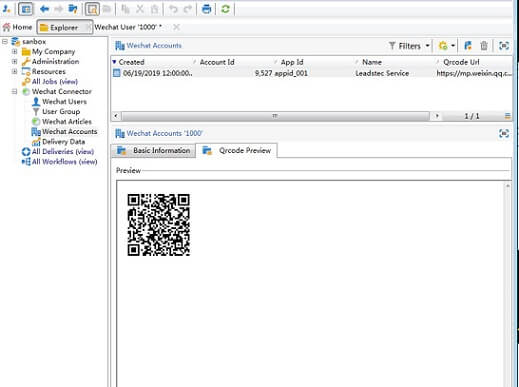Click the green refresh toolbar icon

225,9
